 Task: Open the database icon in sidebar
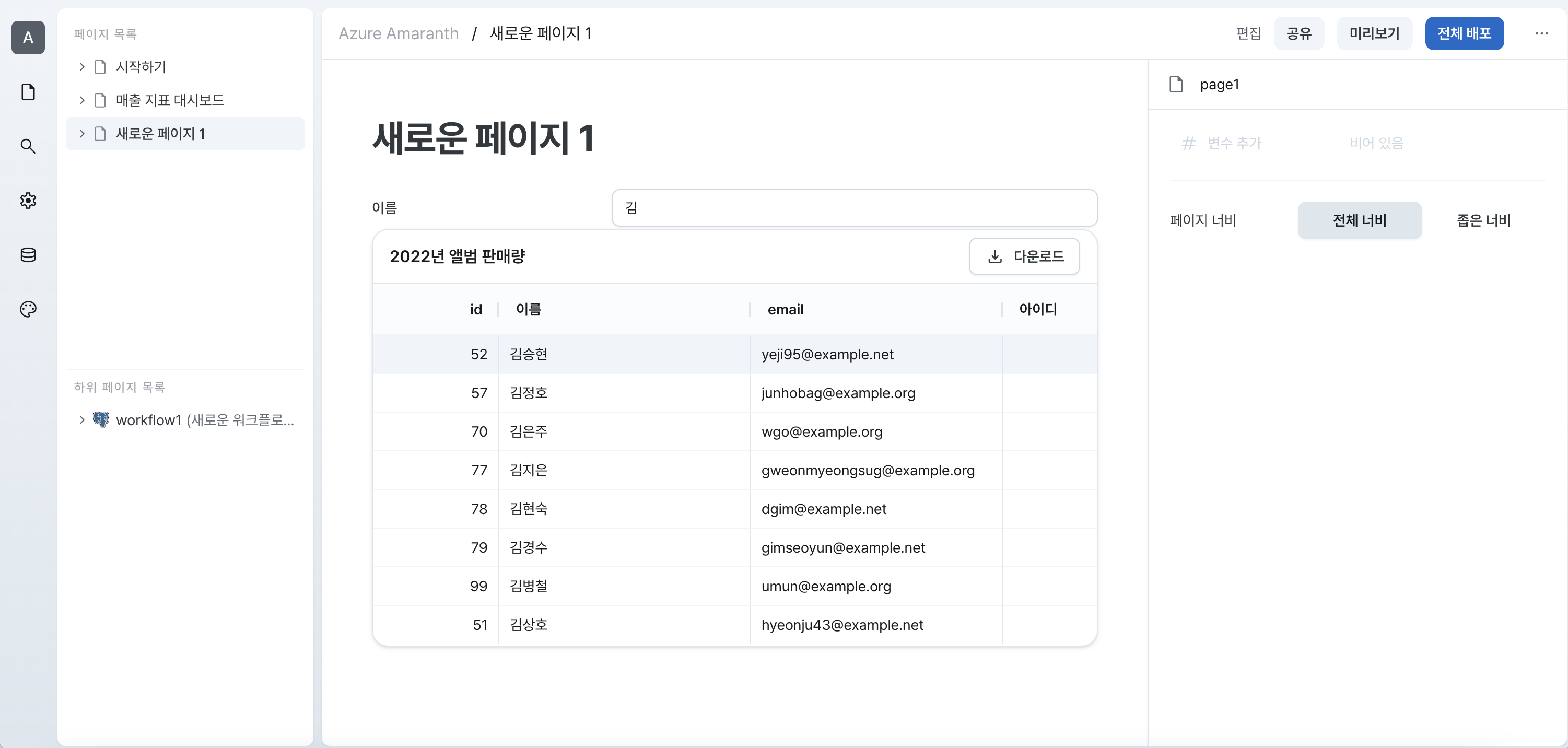coord(28,254)
